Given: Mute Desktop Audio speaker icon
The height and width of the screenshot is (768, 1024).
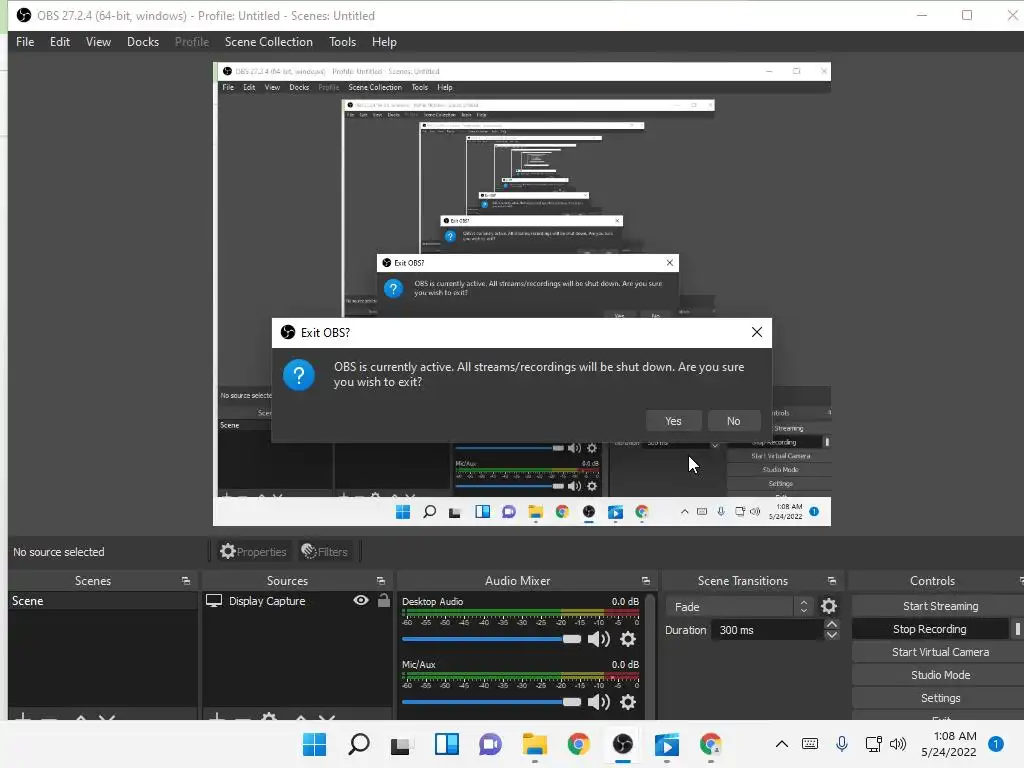Looking at the screenshot, I should coord(598,639).
